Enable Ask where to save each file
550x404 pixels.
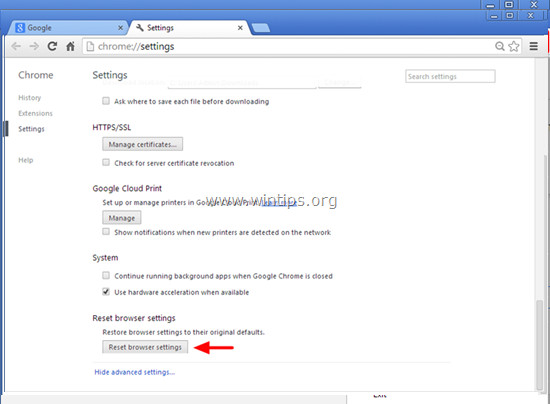coord(106,101)
